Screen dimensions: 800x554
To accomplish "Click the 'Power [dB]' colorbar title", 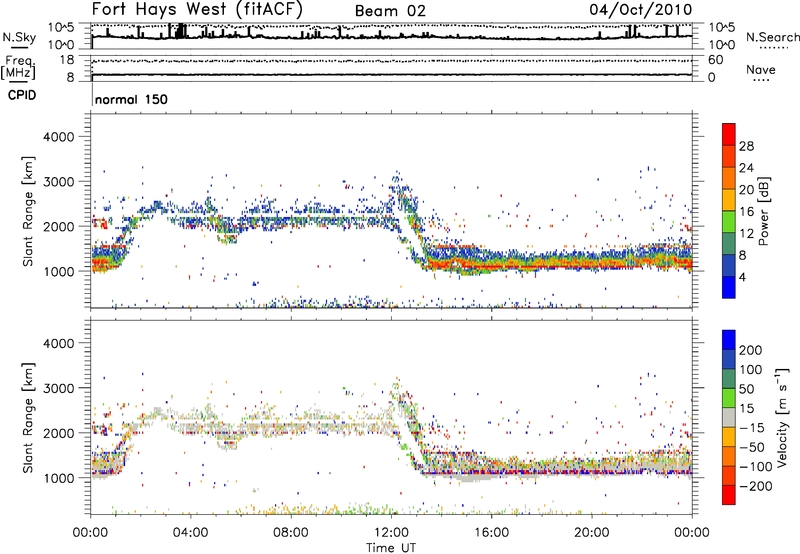I will coord(763,211).
